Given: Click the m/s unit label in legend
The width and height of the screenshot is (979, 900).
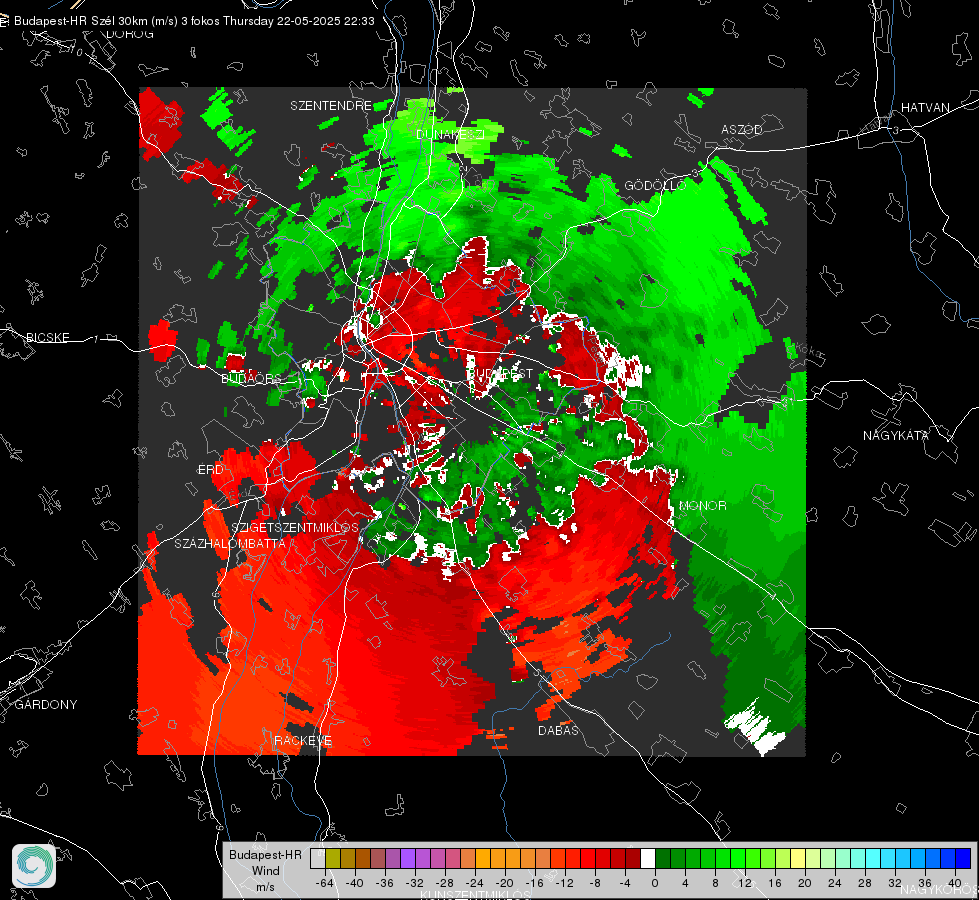Looking at the screenshot, I should pyautogui.click(x=265, y=886).
